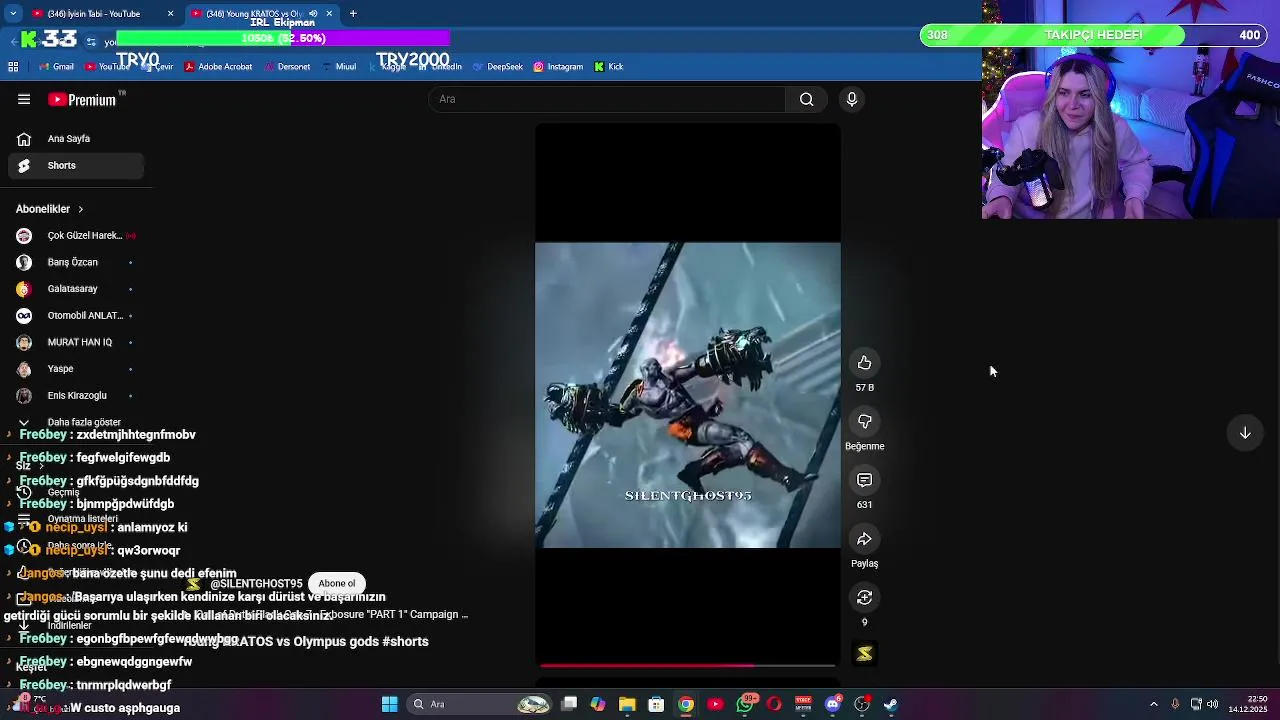This screenshot has width=1280, height=720.
Task: Go to next Short with down arrow
Action: [x=1245, y=433]
